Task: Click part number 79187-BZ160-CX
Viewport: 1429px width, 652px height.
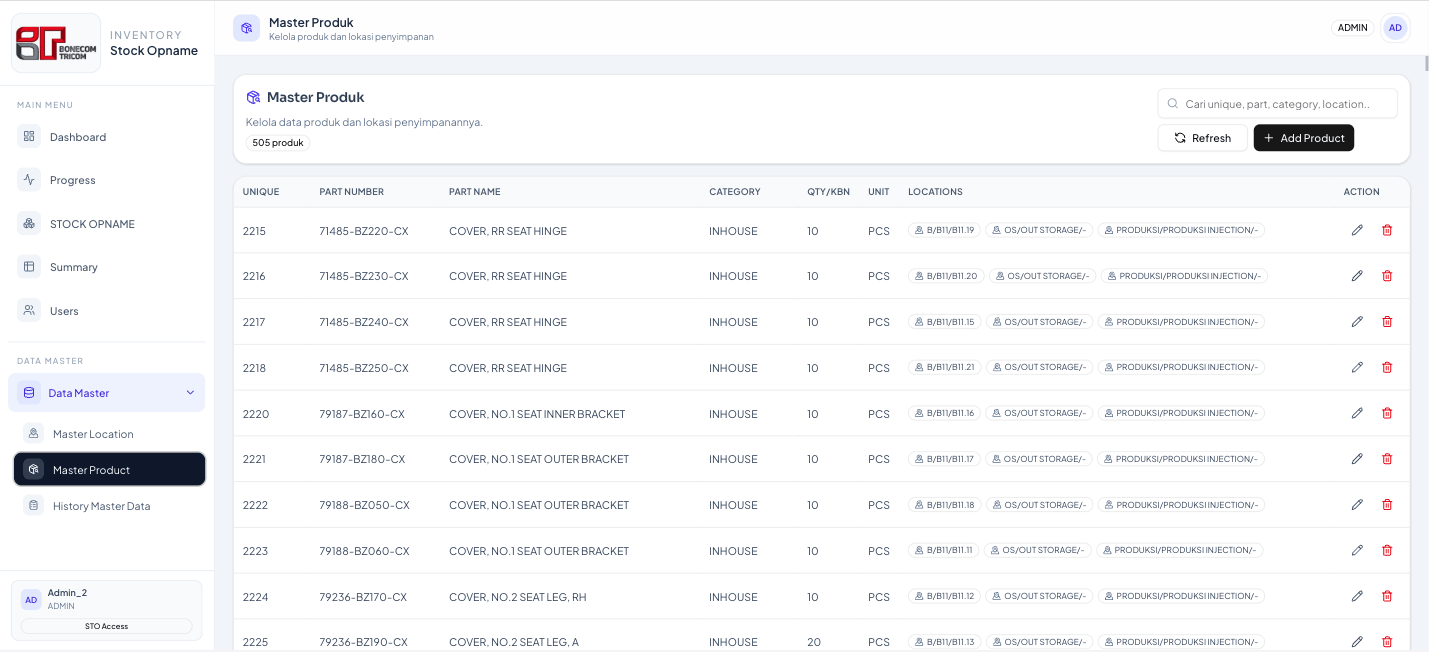Action: (x=362, y=414)
